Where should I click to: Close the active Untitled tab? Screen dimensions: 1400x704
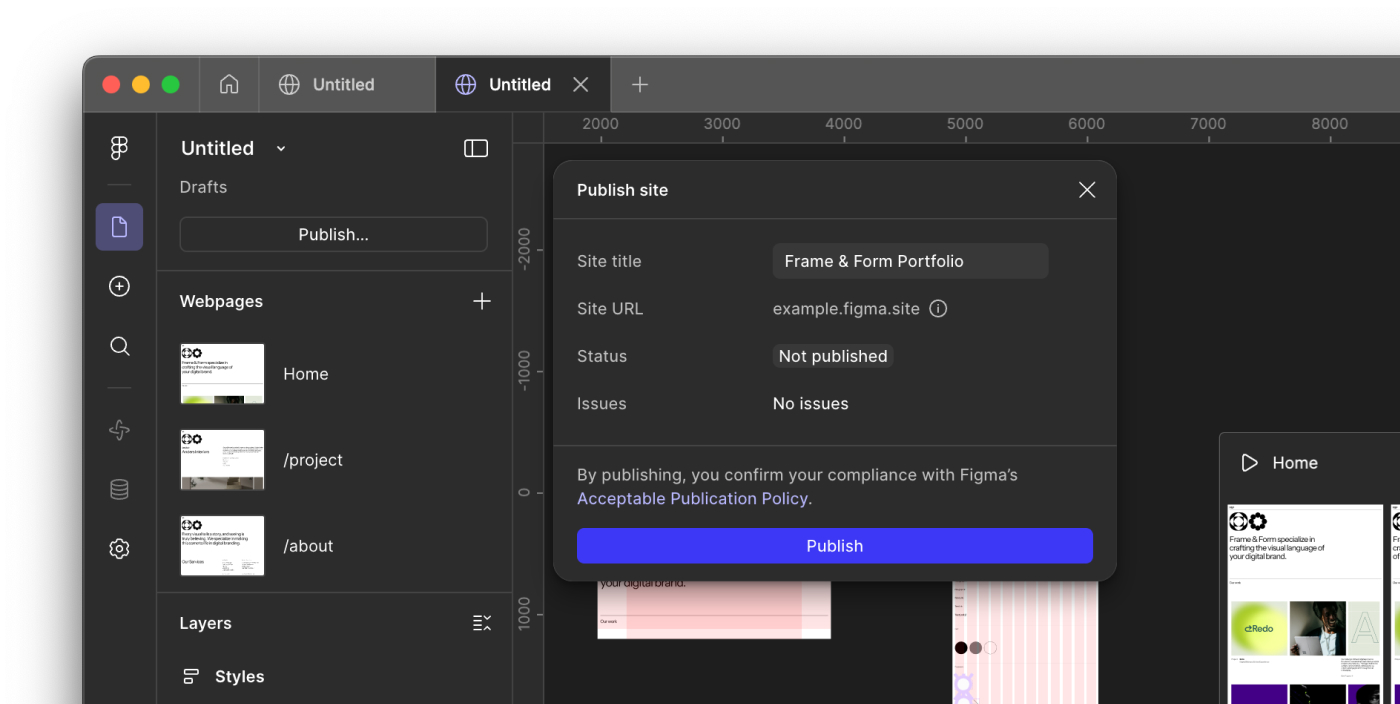(x=580, y=84)
